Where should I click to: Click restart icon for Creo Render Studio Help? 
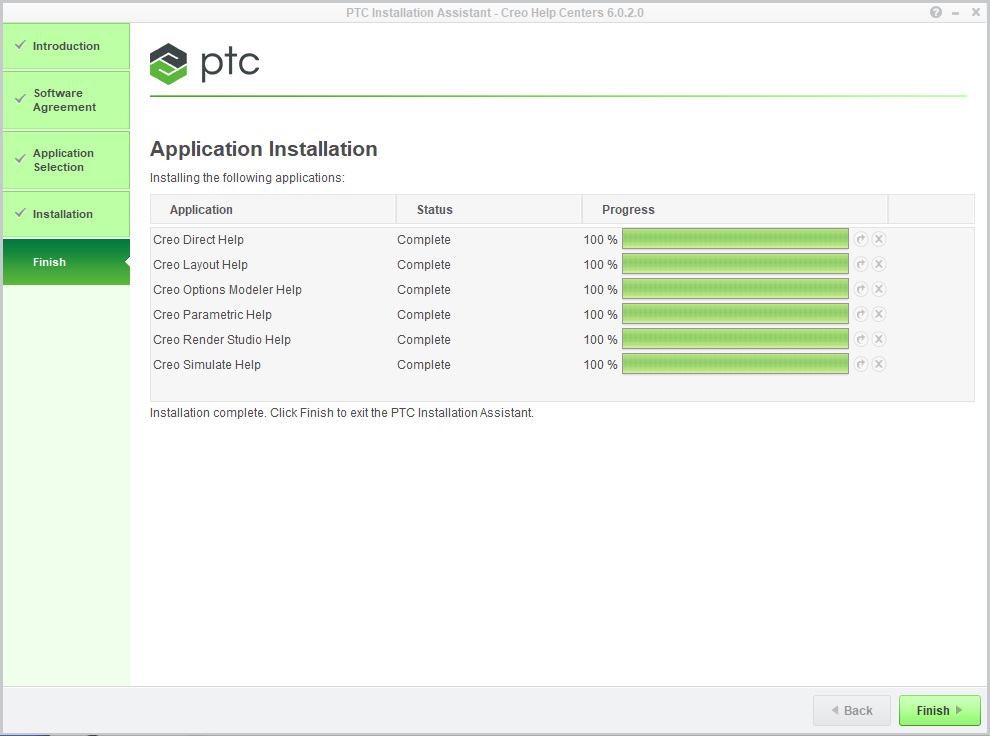pyautogui.click(x=860, y=339)
